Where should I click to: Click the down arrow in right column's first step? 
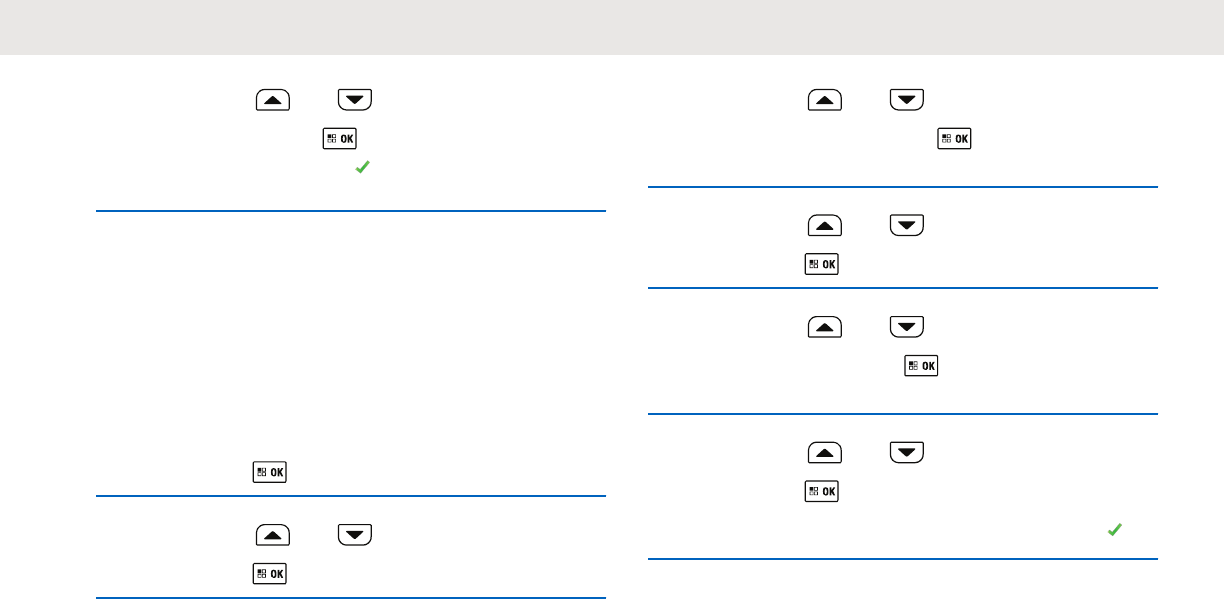[x=907, y=100]
